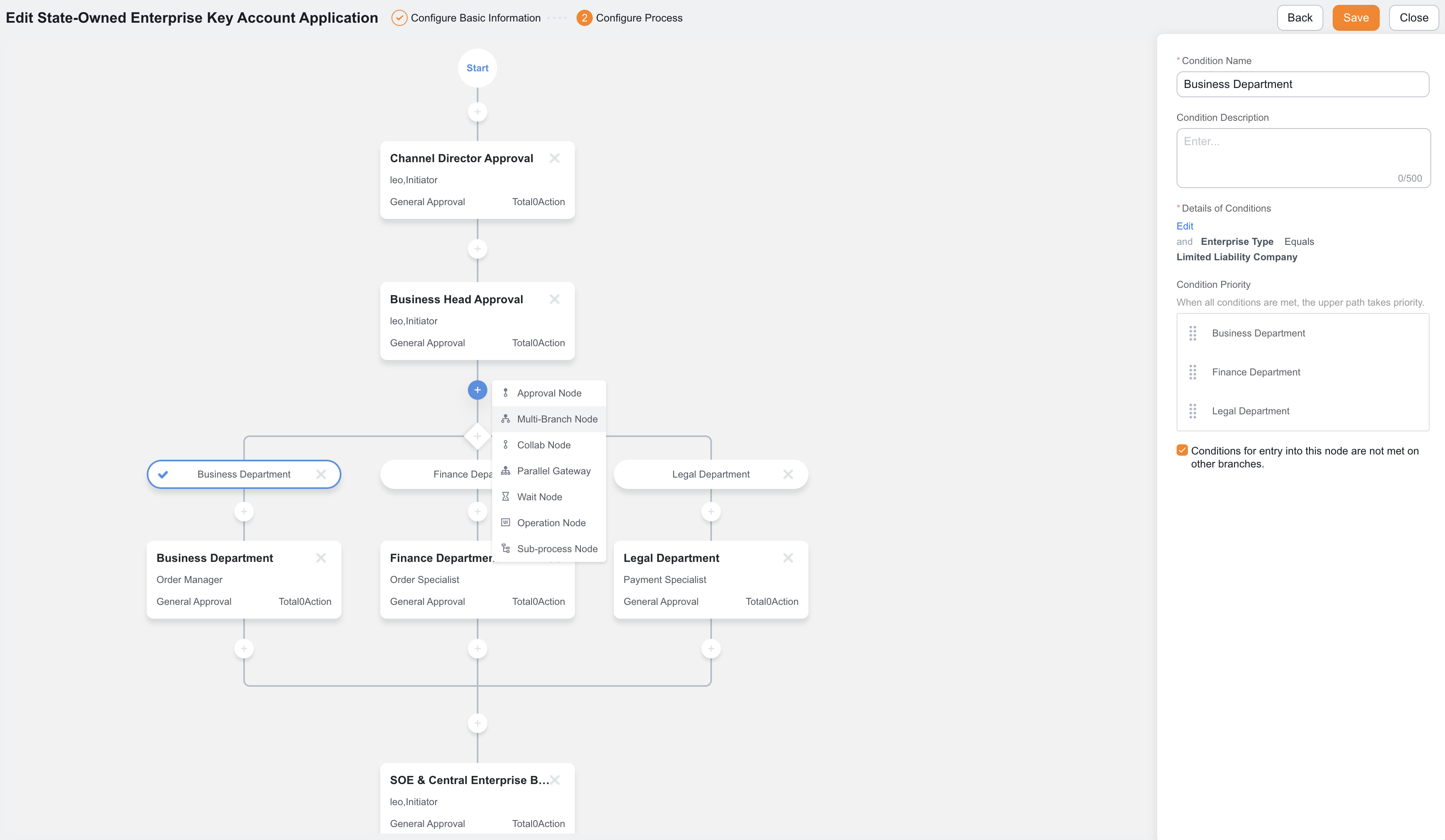Choose Sub-process Node from the menu
This screenshot has height=840, width=1445.
tap(549, 549)
